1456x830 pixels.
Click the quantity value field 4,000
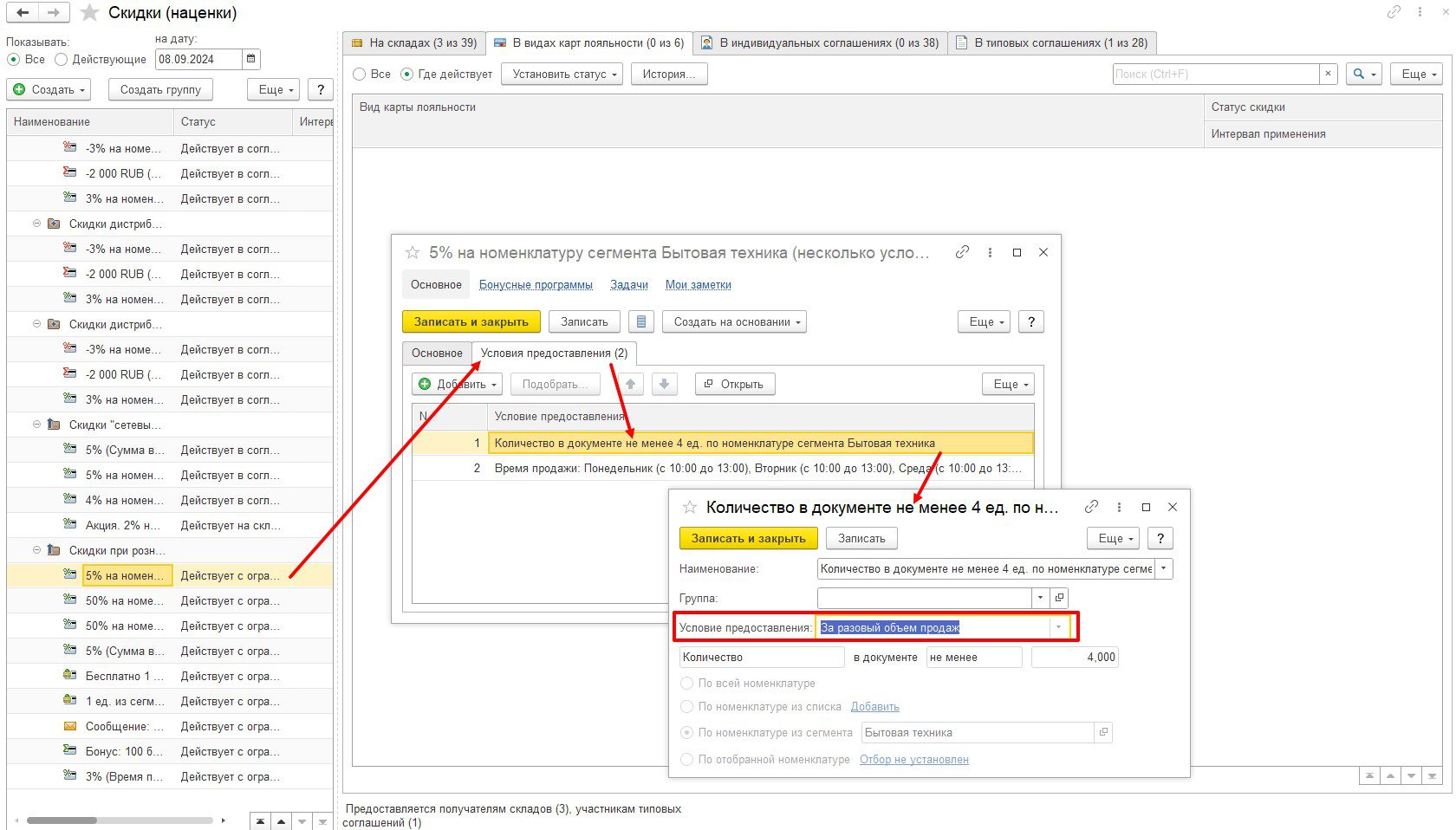1074,657
